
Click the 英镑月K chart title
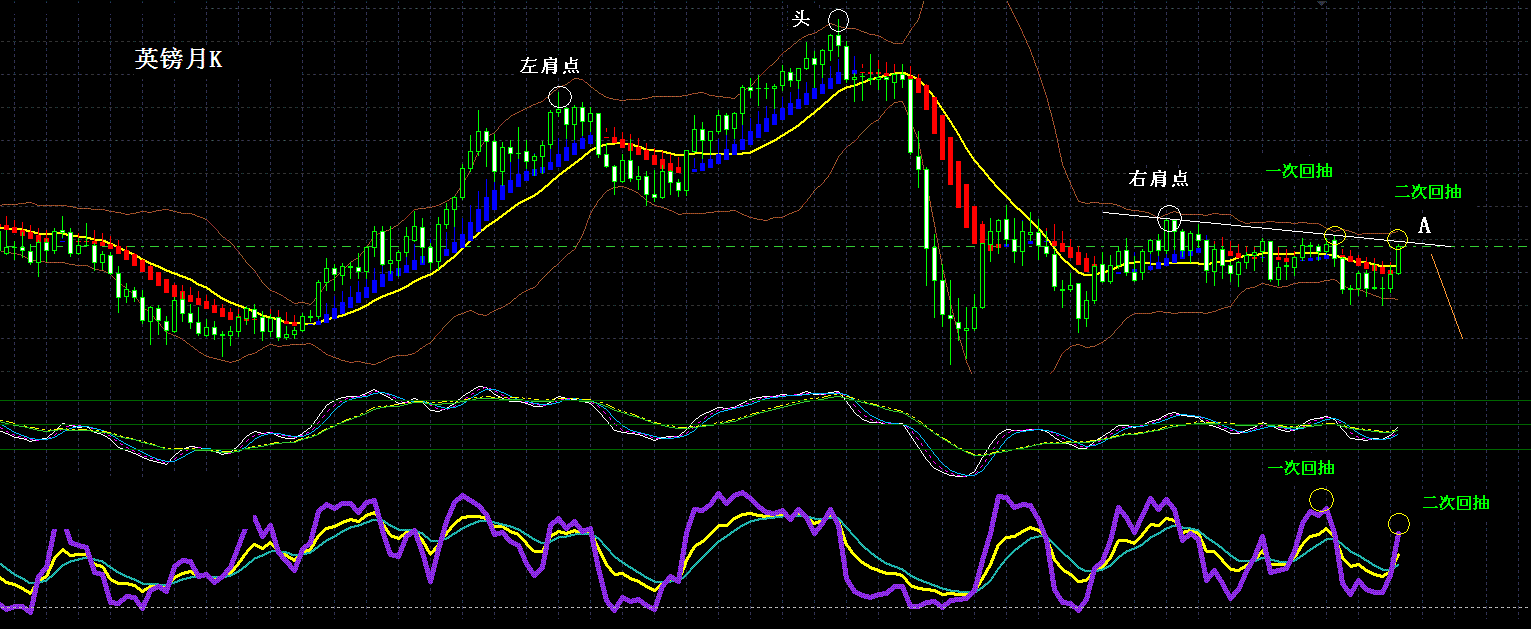(179, 60)
